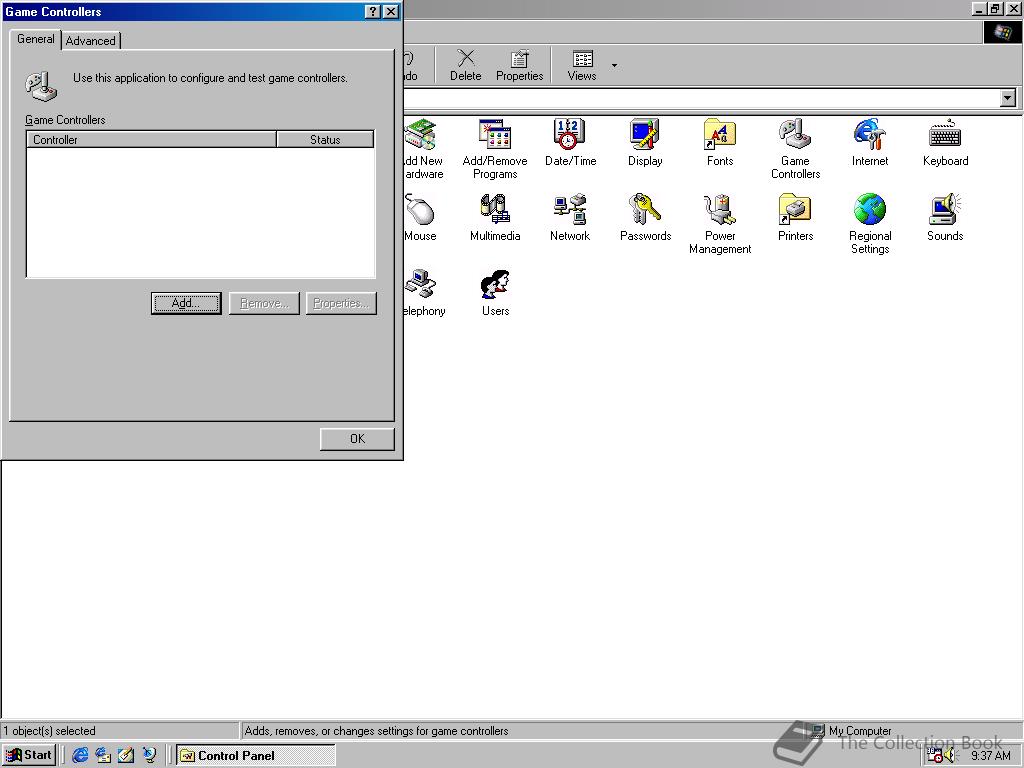Screen dimensions: 1024x768
Task: Select the Users control panel icon
Action: pos(495,293)
